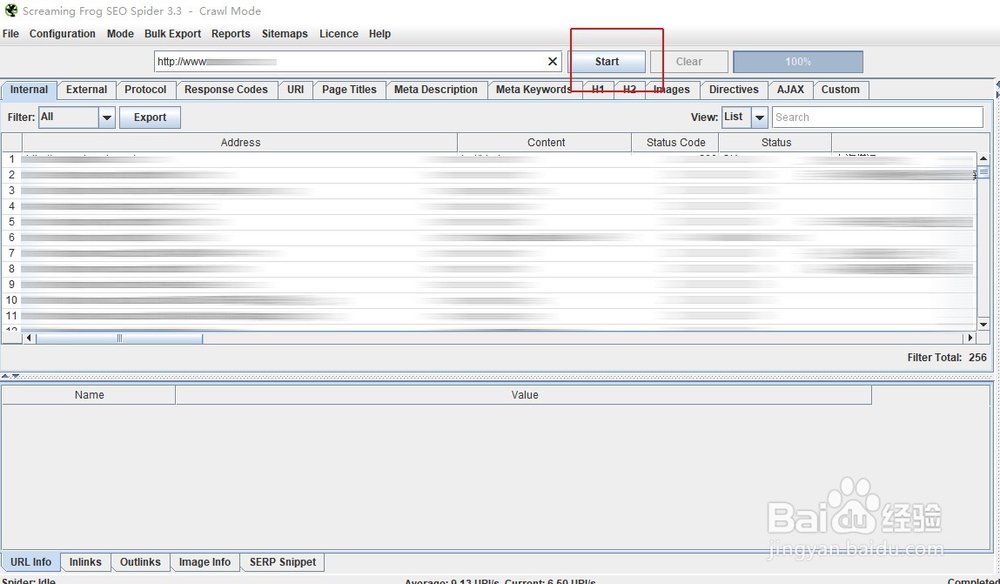Sort by the Address column header

(240, 142)
